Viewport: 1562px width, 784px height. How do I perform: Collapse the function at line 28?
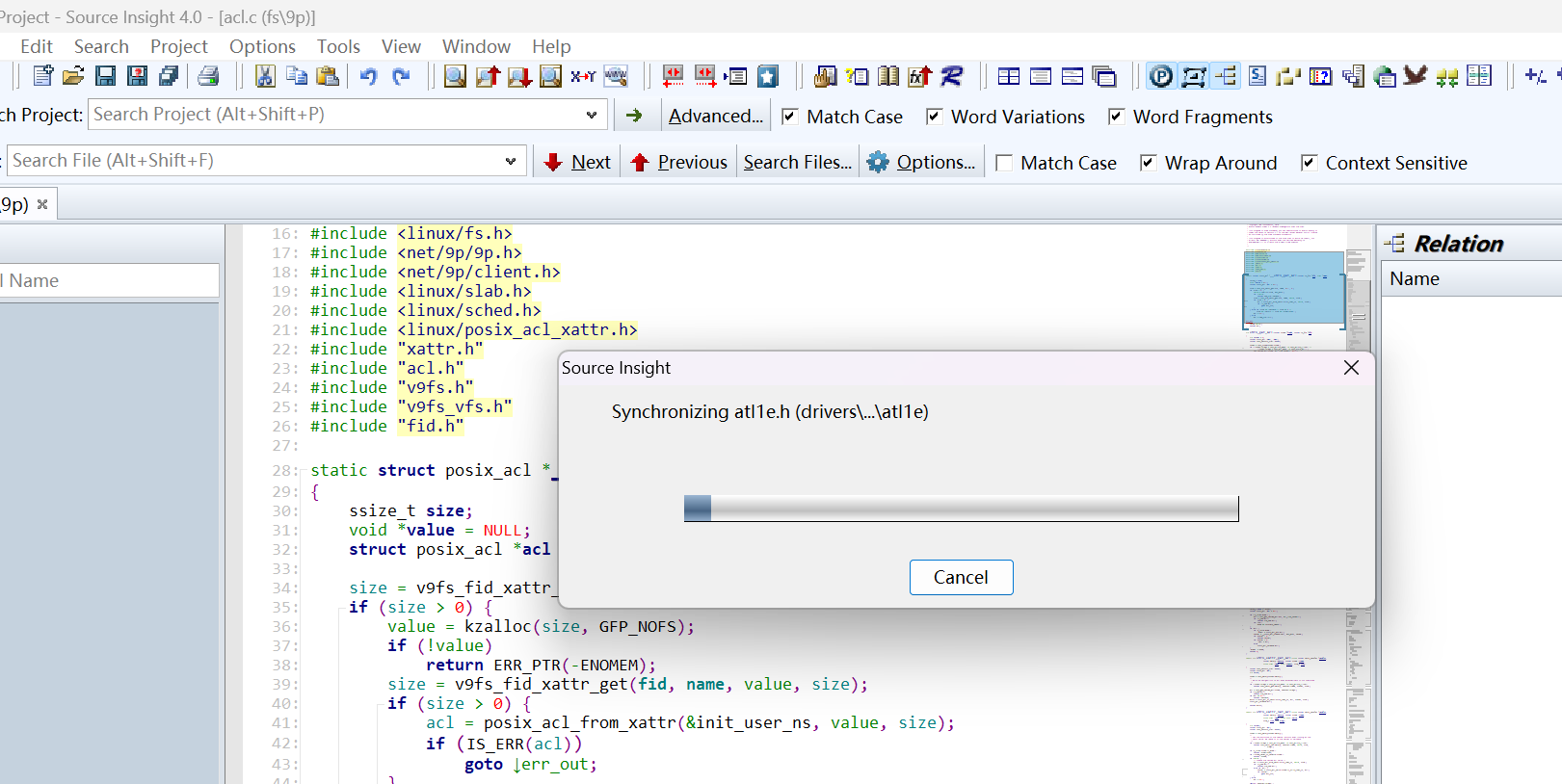tap(304, 471)
